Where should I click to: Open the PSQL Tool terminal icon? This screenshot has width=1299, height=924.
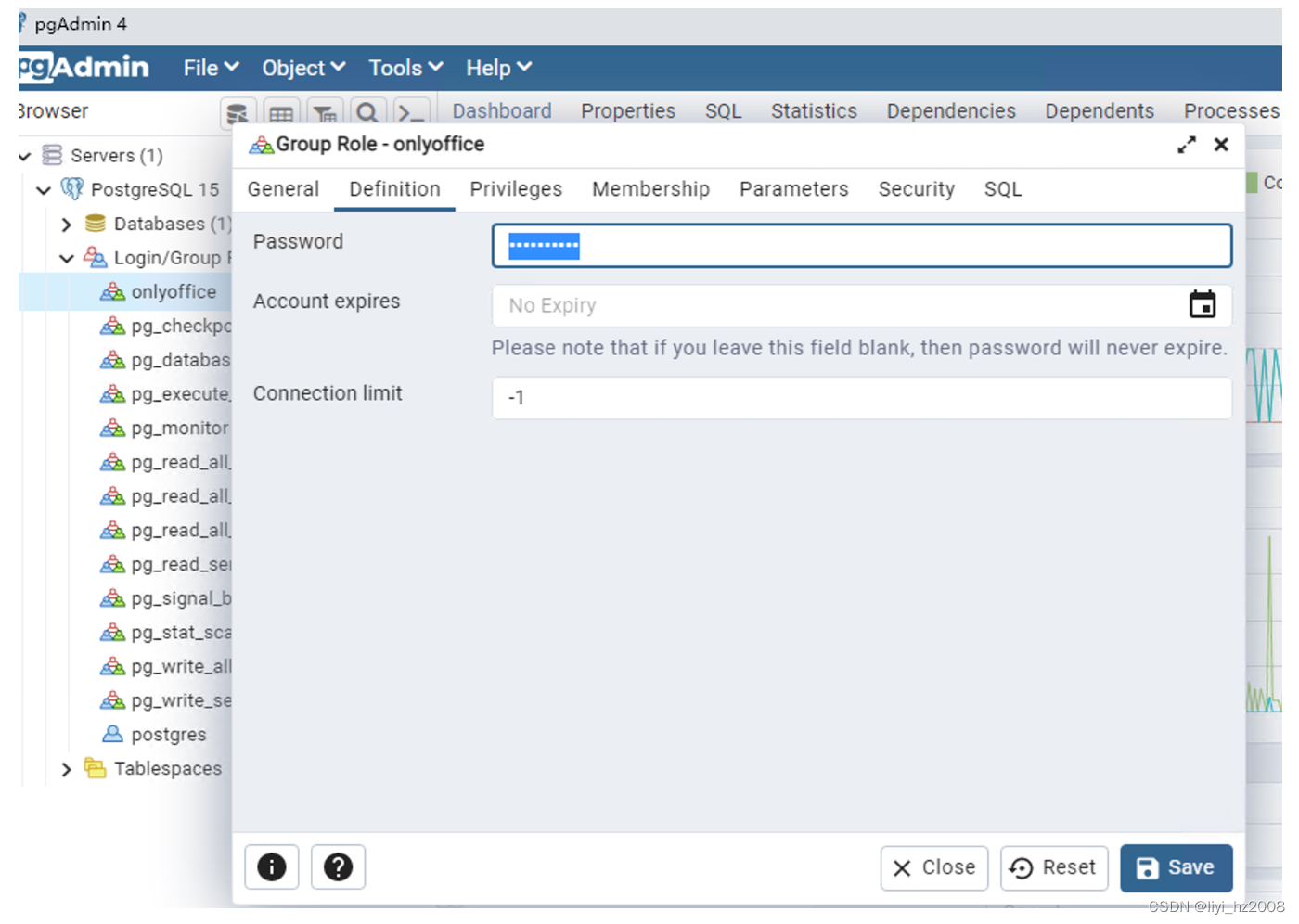coord(411,114)
